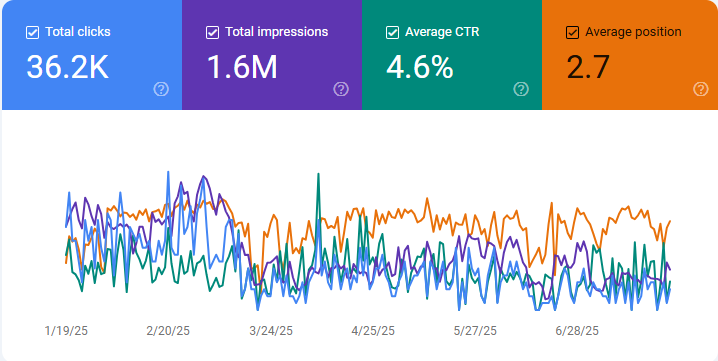718x361 pixels.
Task: Toggle the Average CTR checkbox
Action: [x=392, y=33]
